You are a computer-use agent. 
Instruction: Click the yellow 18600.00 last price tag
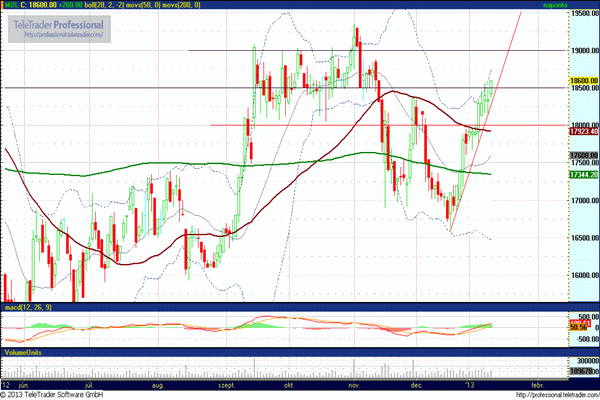click(584, 81)
